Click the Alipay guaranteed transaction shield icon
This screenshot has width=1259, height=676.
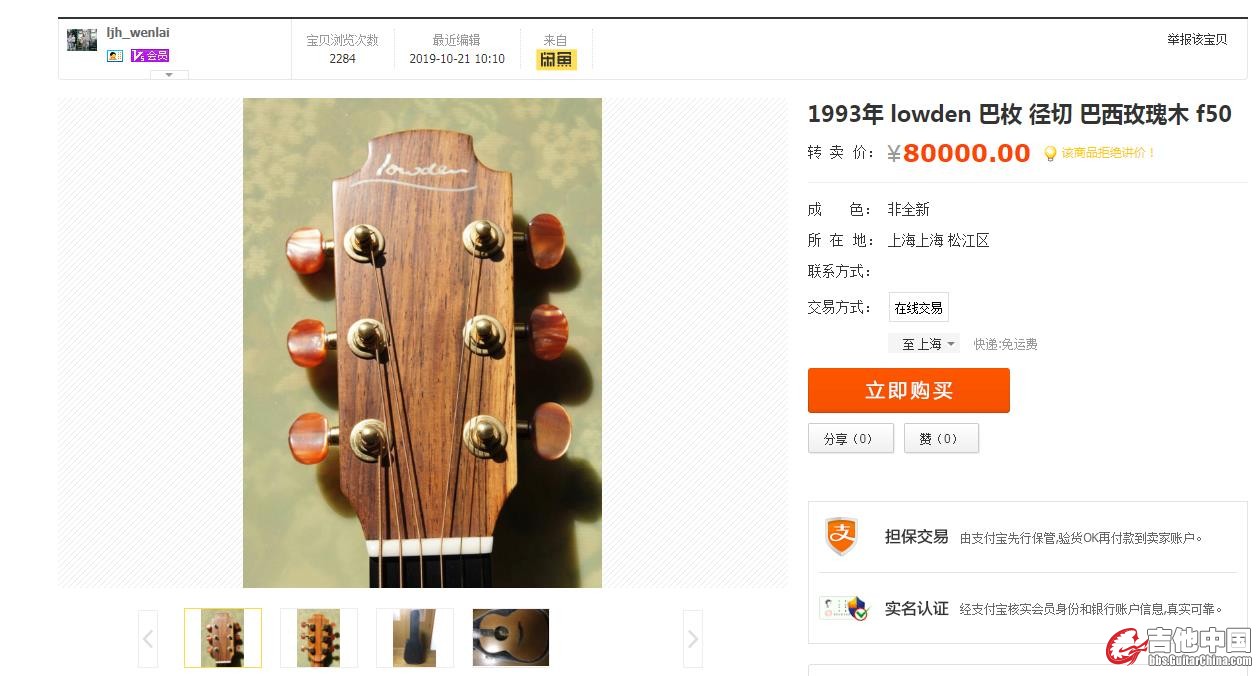pos(841,537)
